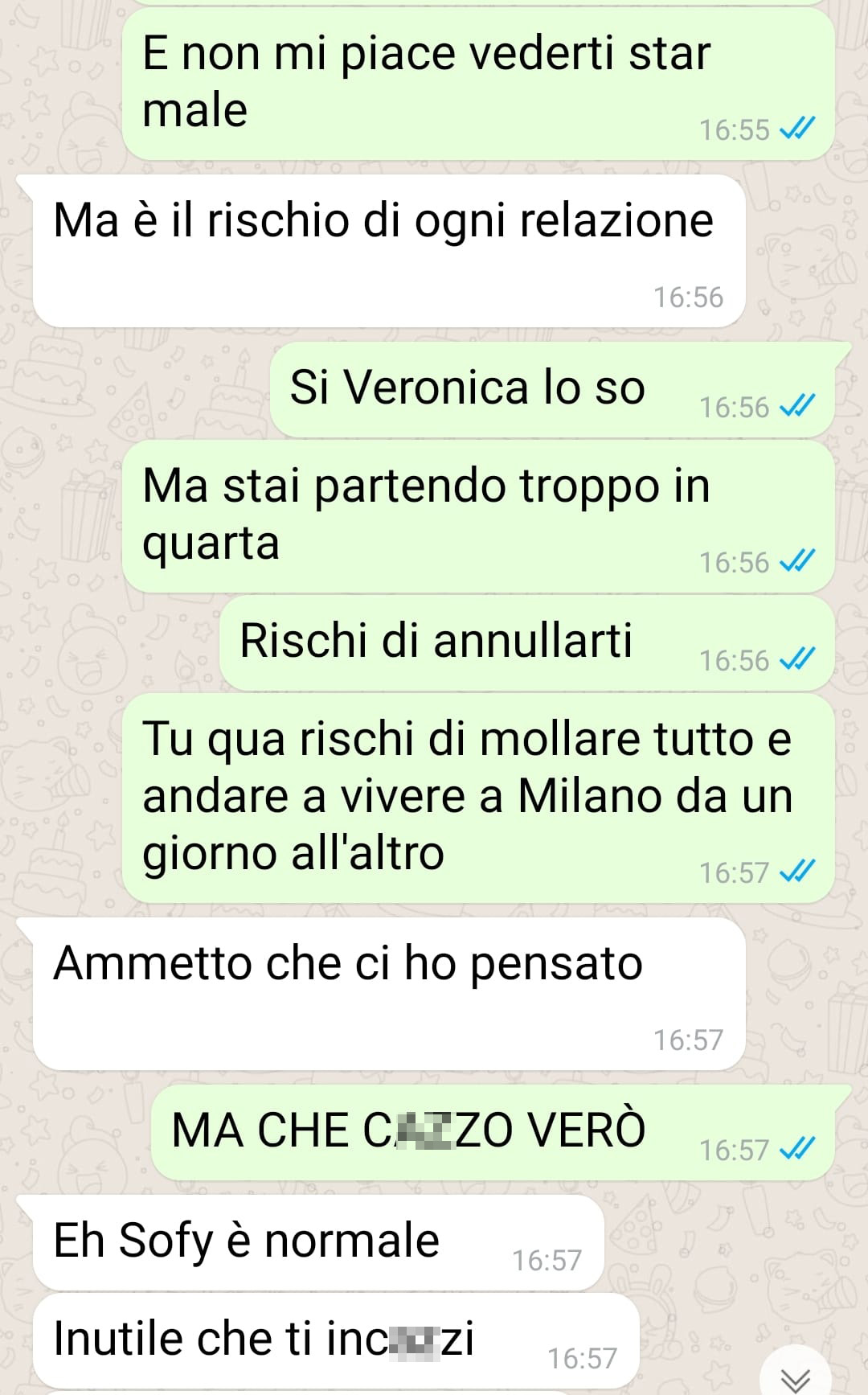Tap the 16:57 timestamp under 'Ammetto che ci ho pensato'

point(688,1040)
